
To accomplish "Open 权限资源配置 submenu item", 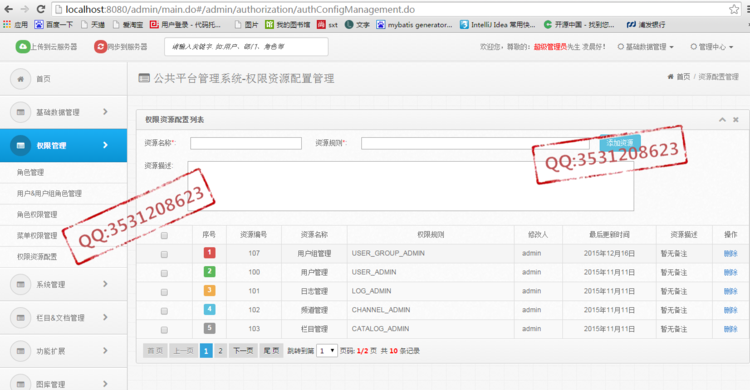I will point(37,256).
